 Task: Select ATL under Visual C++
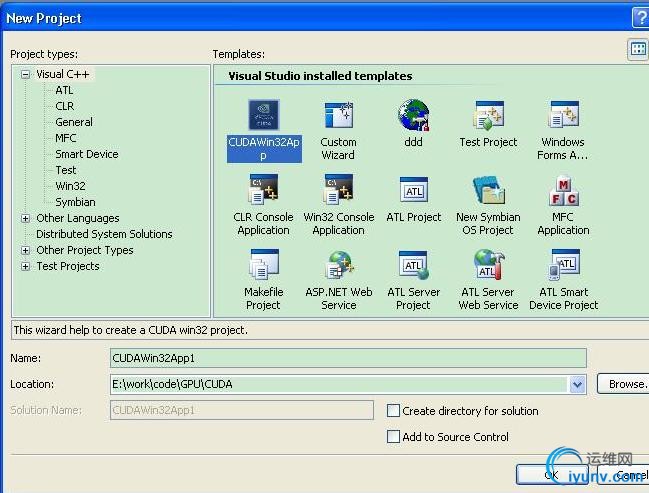[64, 90]
